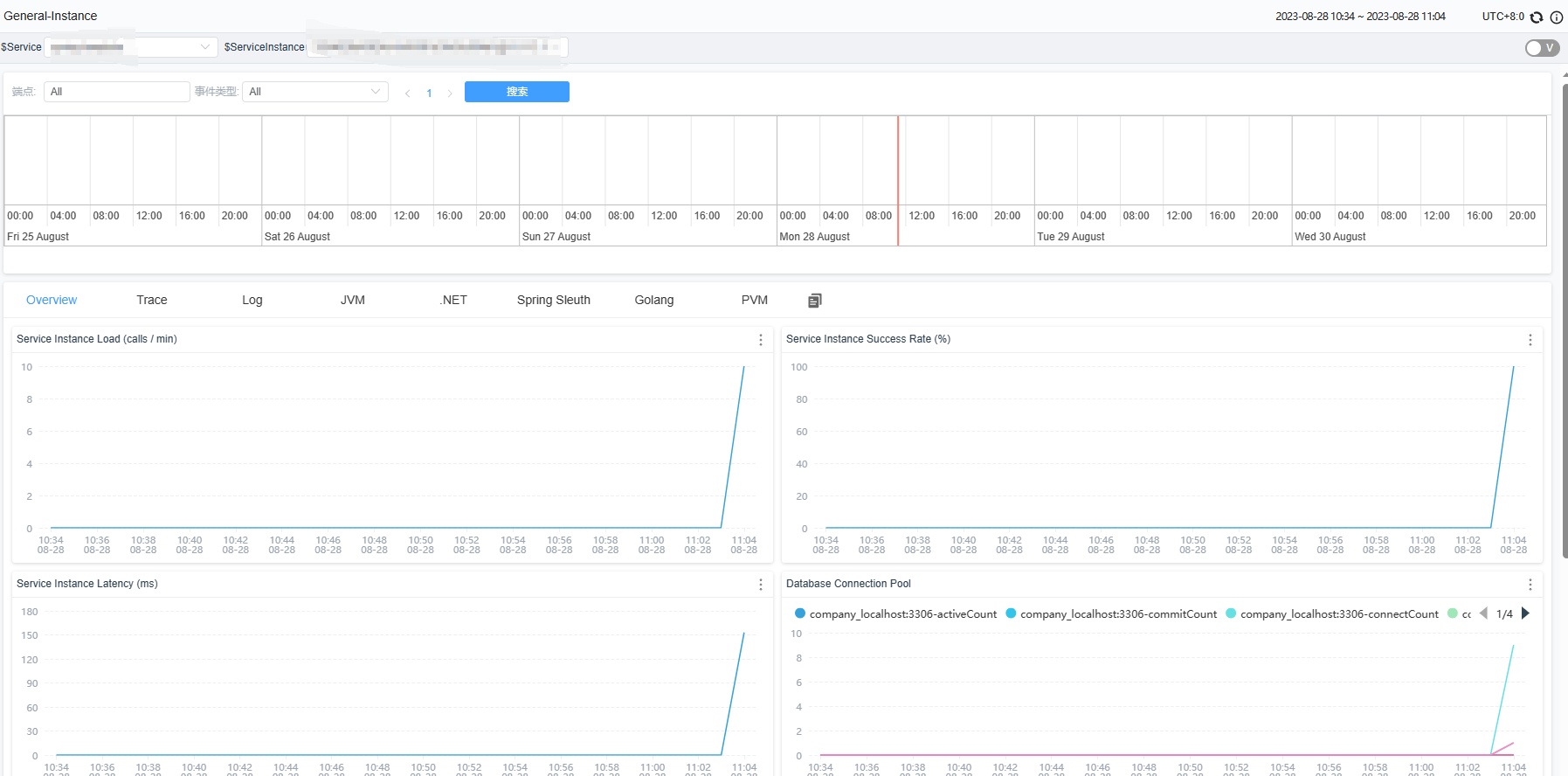Open Service Instance Load panel menu
1568x776 pixels.
coord(761,340)
